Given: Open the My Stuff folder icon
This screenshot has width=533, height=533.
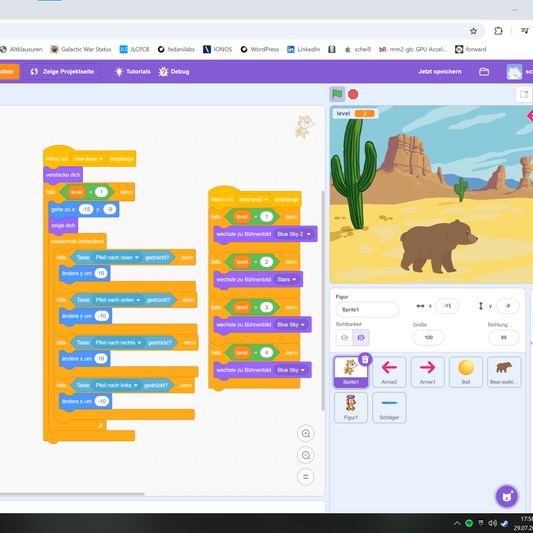Looking at the screenshot, I should coord(484,72).
